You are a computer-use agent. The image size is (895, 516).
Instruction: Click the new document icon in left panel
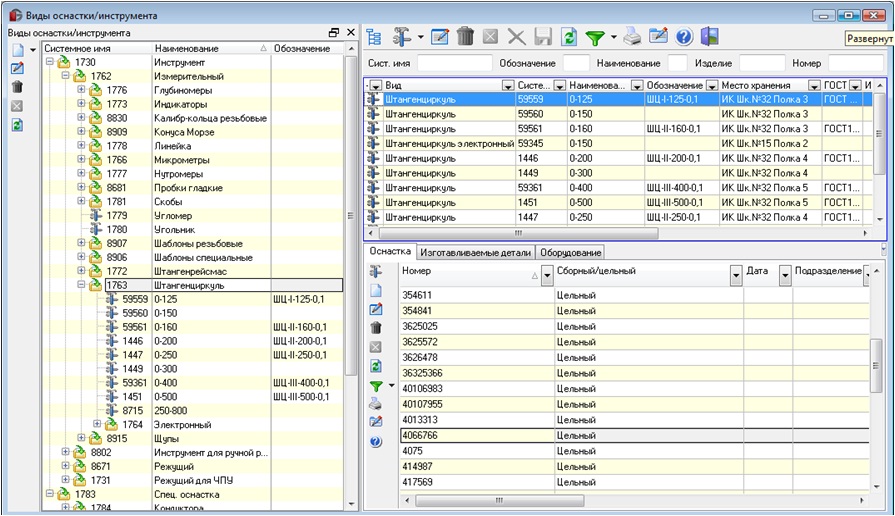(x=18, y=50)
